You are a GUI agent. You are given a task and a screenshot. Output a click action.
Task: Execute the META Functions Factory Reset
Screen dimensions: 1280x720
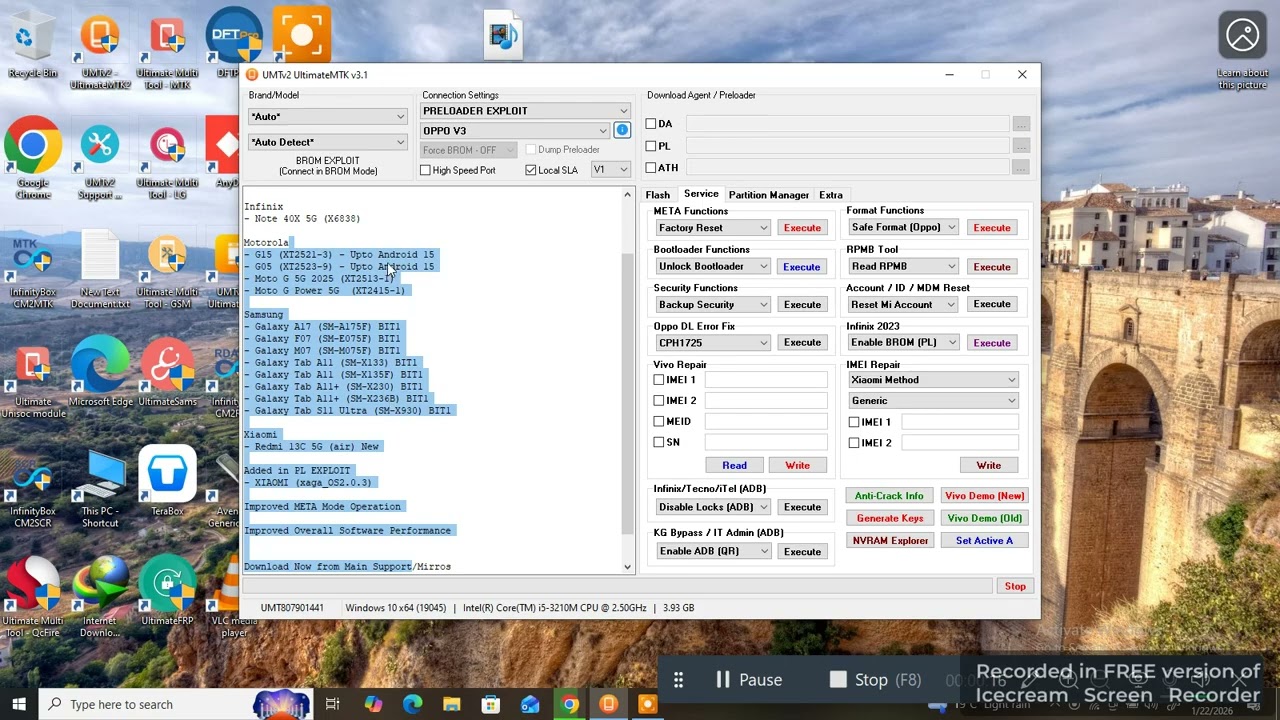click(x=802, y=228)
